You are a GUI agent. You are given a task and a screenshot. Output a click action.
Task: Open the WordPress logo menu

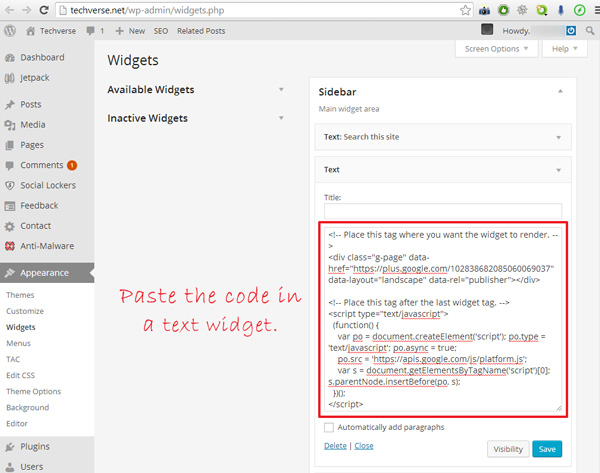coord(10,31)
